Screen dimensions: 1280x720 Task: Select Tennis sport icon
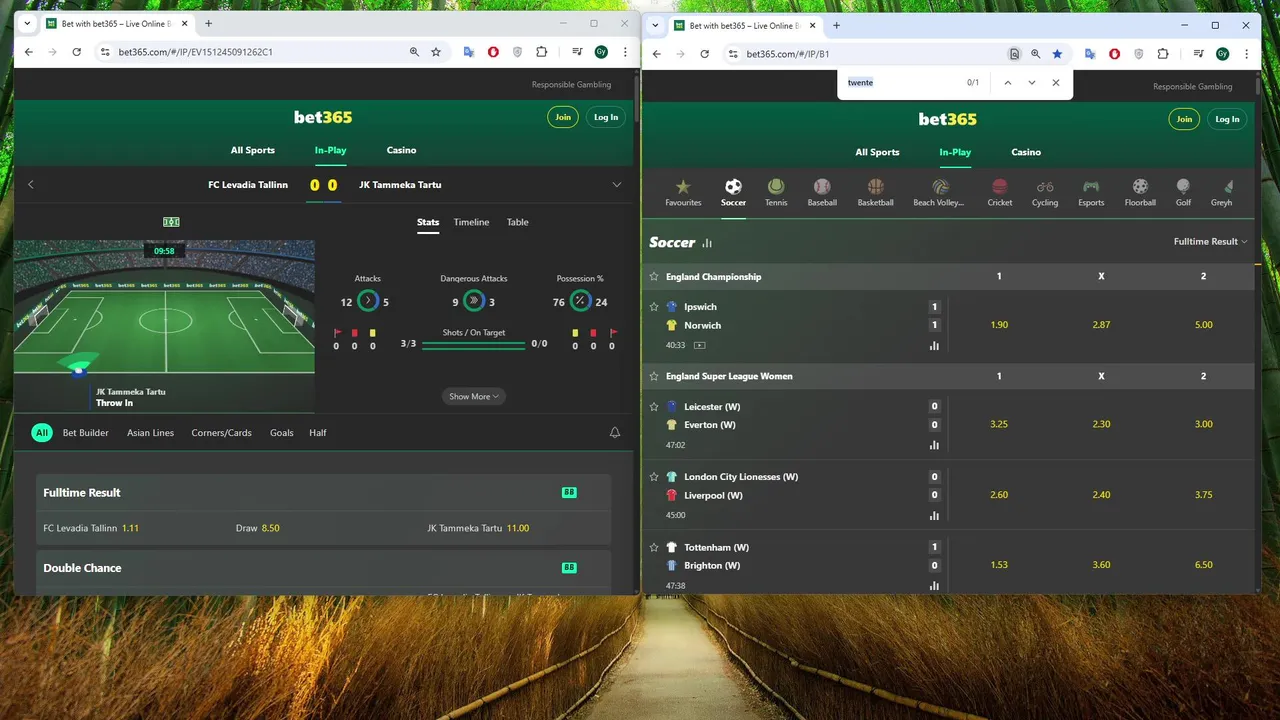776,192
